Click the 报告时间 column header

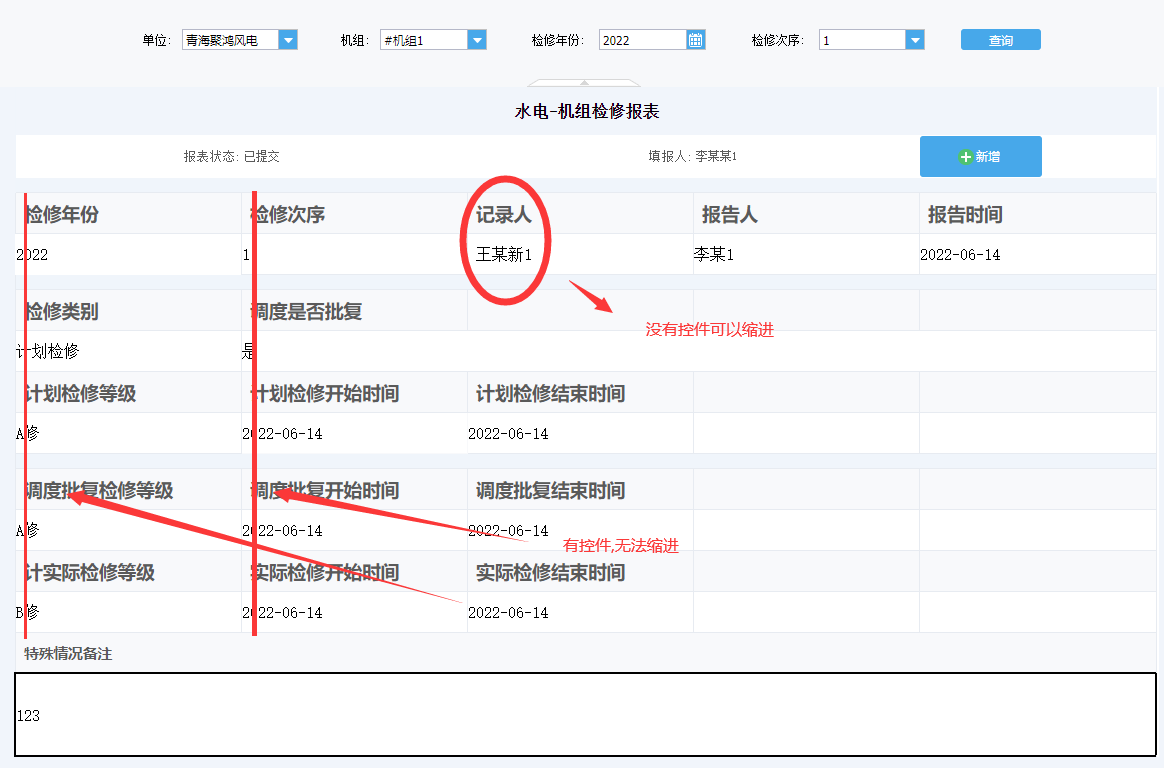tap(965, 214)
